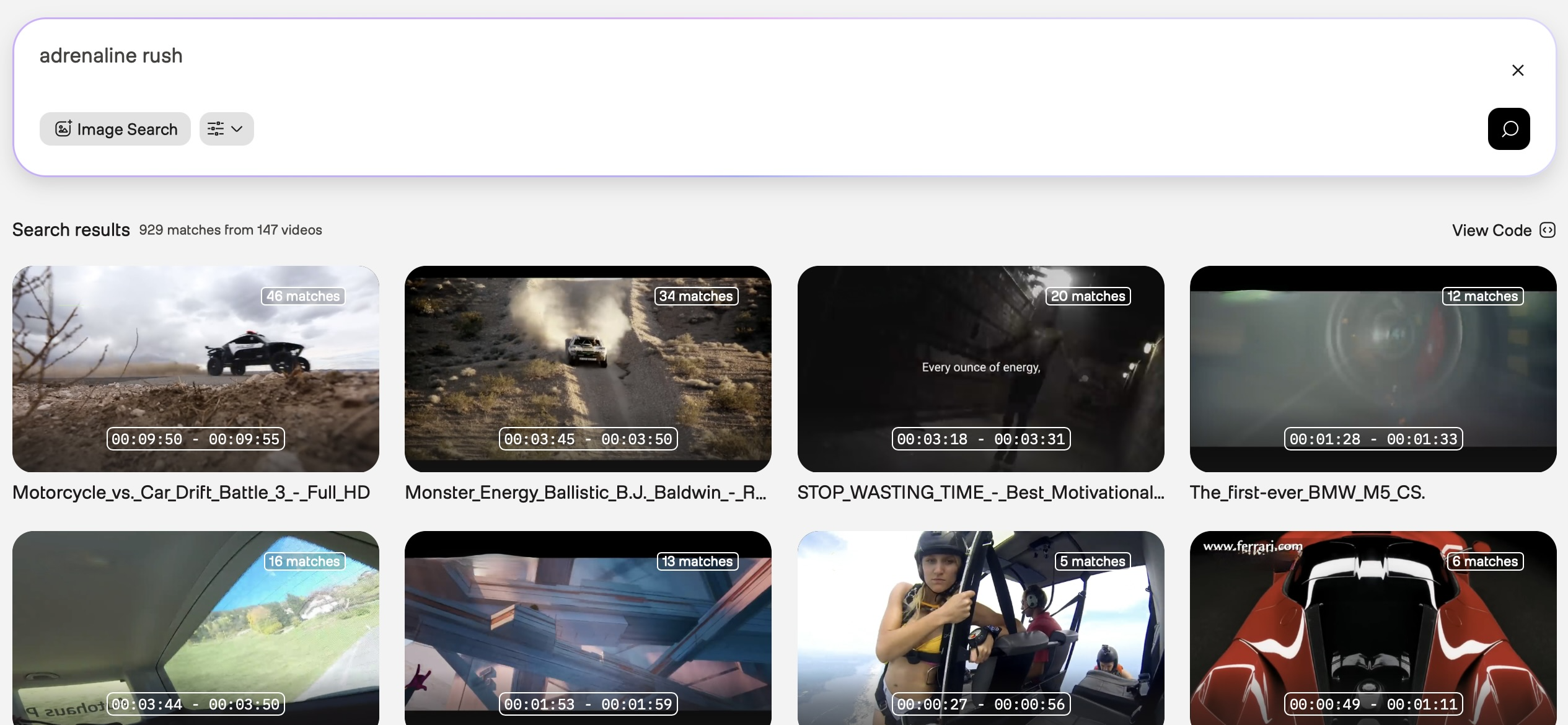Clear the search query with X
The width and height of the screenshot is (1568, 725).
point(1517,71)
